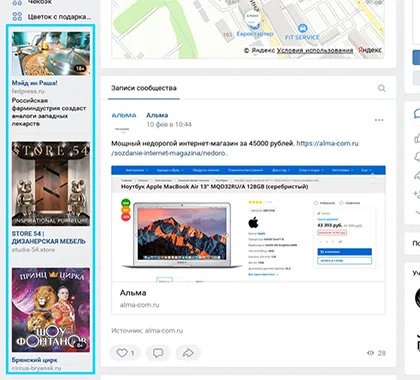The image size is (420, 380).
Task: Open Мэйд ин Раша ad image
Action: pyautogui.click(x=51, y=54)
